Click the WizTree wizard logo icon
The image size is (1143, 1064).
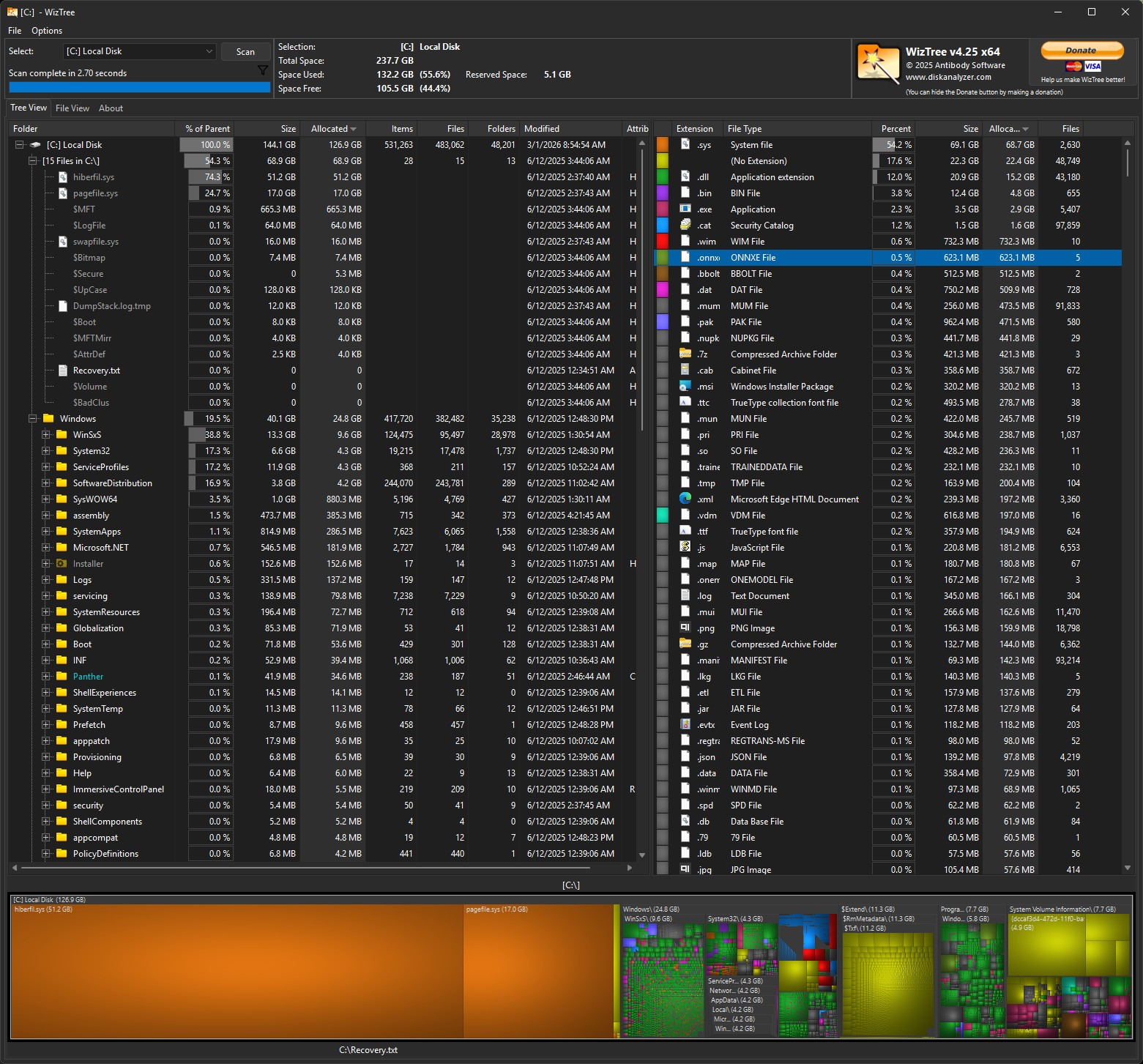coord(878,64)
